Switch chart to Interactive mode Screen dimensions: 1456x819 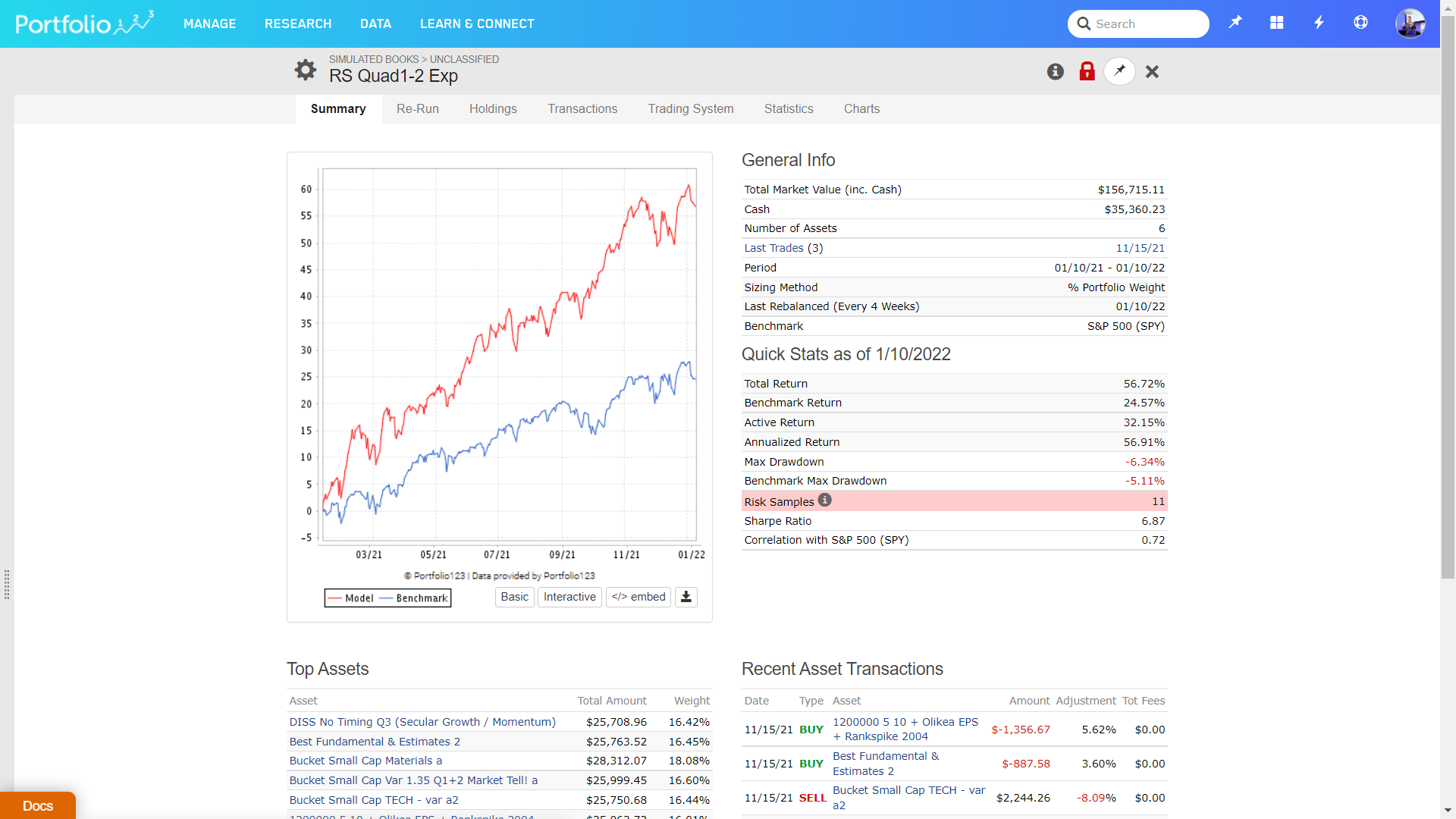point(570,597)
